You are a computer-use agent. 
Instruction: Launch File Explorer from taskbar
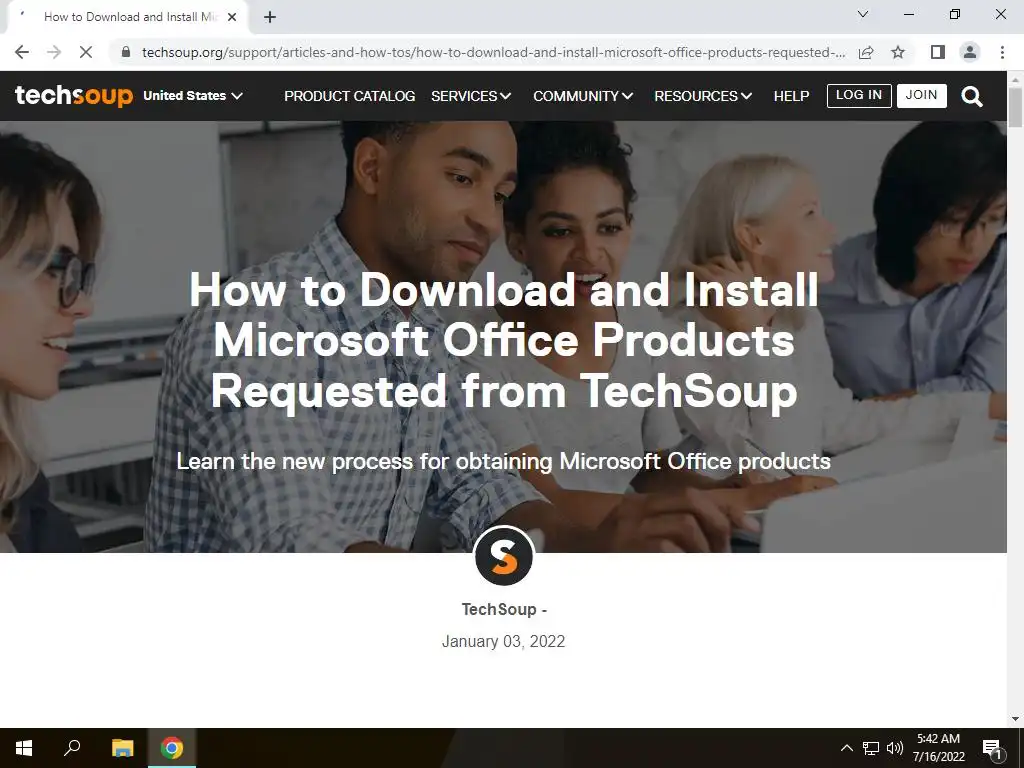122,748
